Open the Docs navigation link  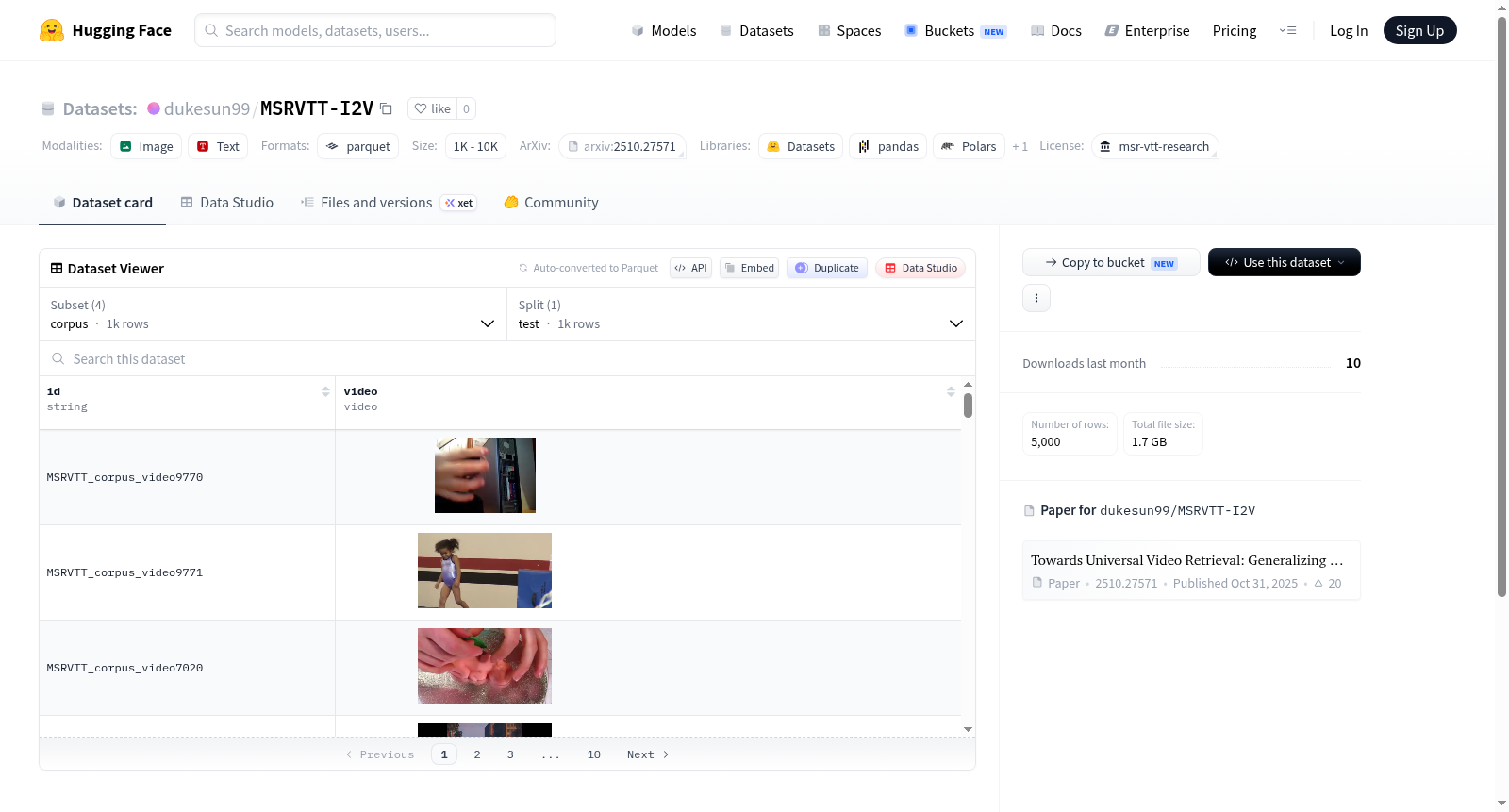tap(1055, 30)
